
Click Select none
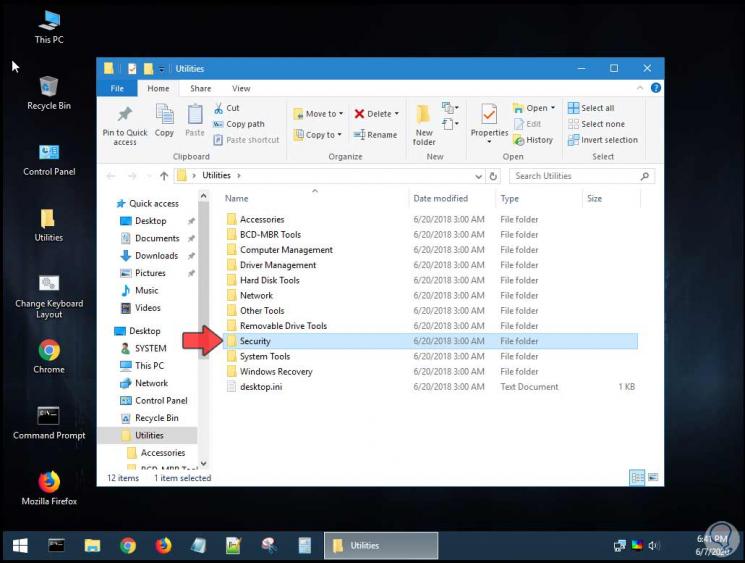[596, 124]
